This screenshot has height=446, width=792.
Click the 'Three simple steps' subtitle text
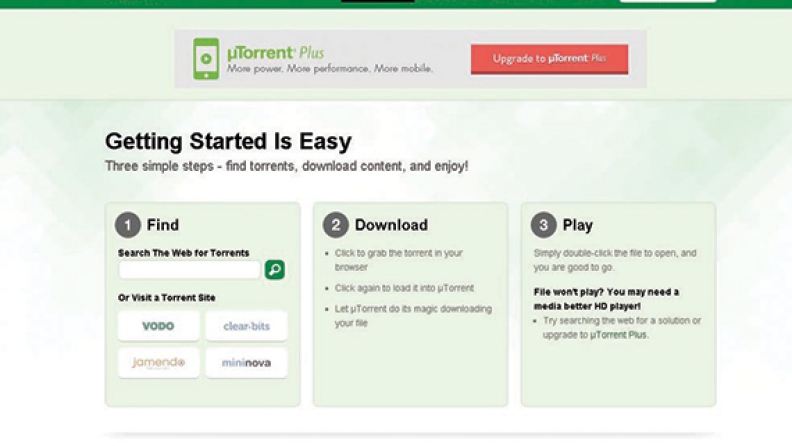[286, 166]
